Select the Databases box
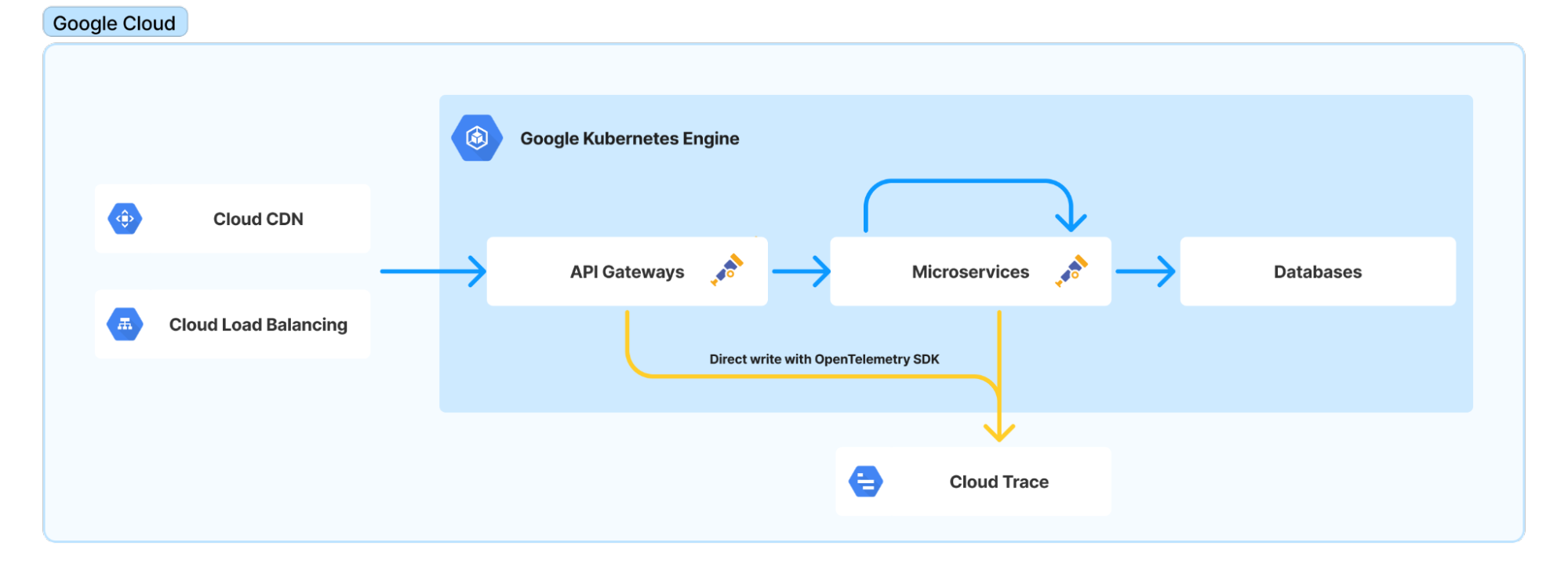 [x=1318, y=271]
